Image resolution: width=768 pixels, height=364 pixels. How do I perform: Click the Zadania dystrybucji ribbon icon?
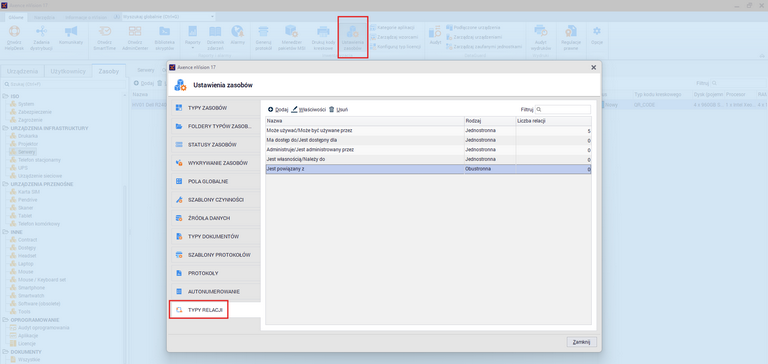tap(41, 38)
